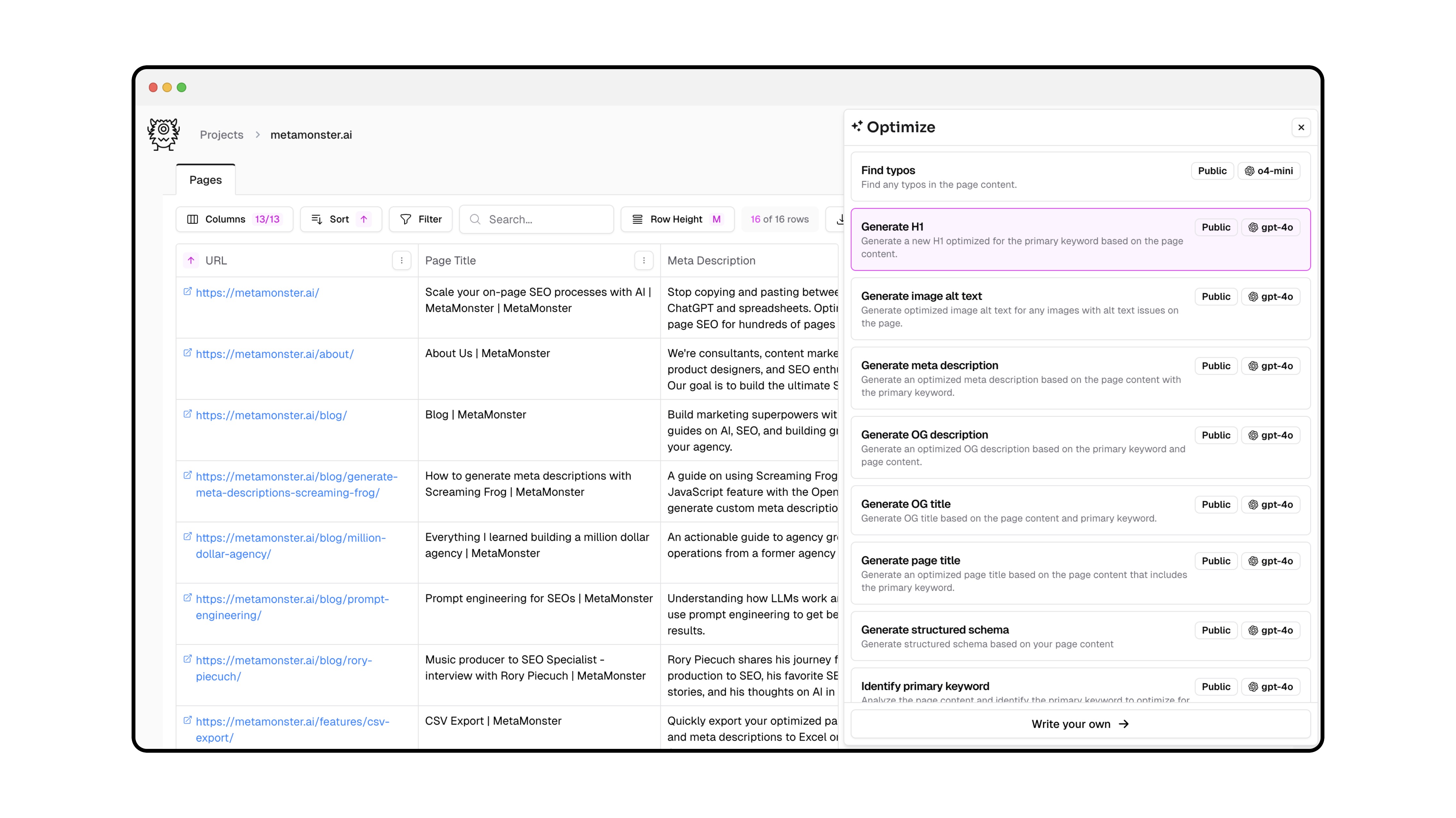The image size is (1456, 818).
Task: Open the Columns 13/13 selector
Action: [234, 219]
